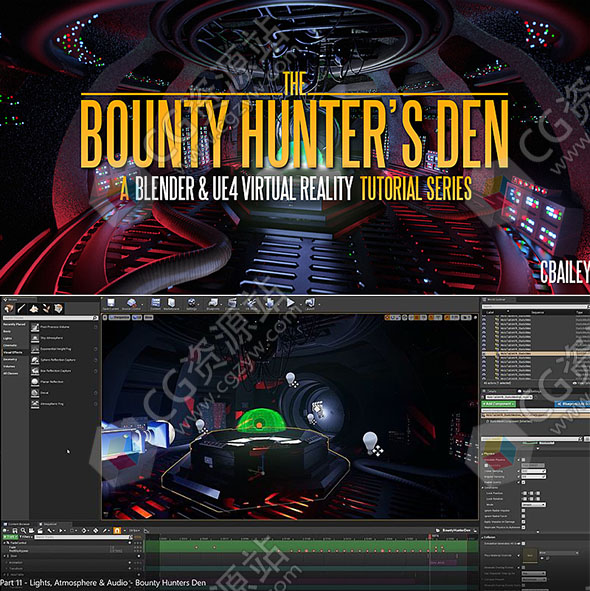The height and width of the screenshot is (591, 590).
Task: Select the Geometry Editing mode icon
Action: [x=58, y=308]
